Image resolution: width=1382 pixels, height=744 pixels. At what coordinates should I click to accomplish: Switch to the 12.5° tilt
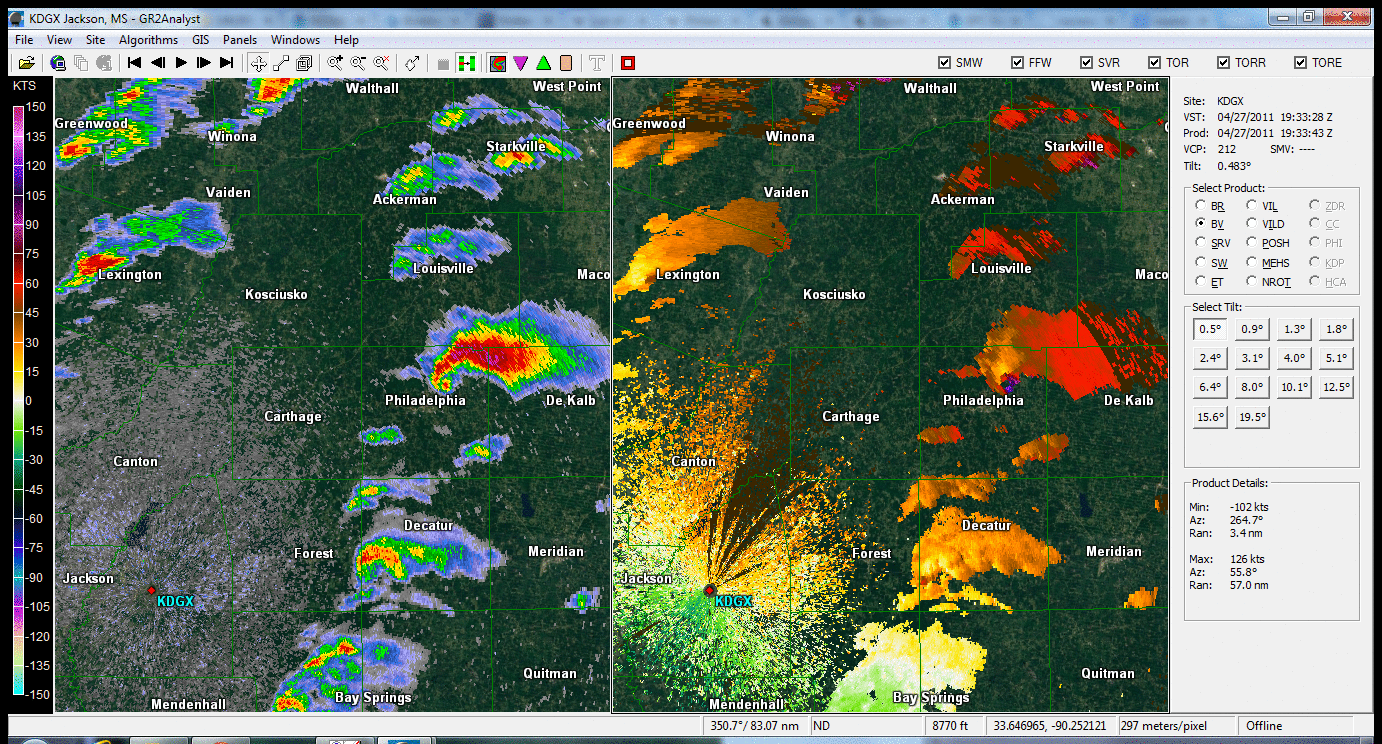coord(1336,387)
